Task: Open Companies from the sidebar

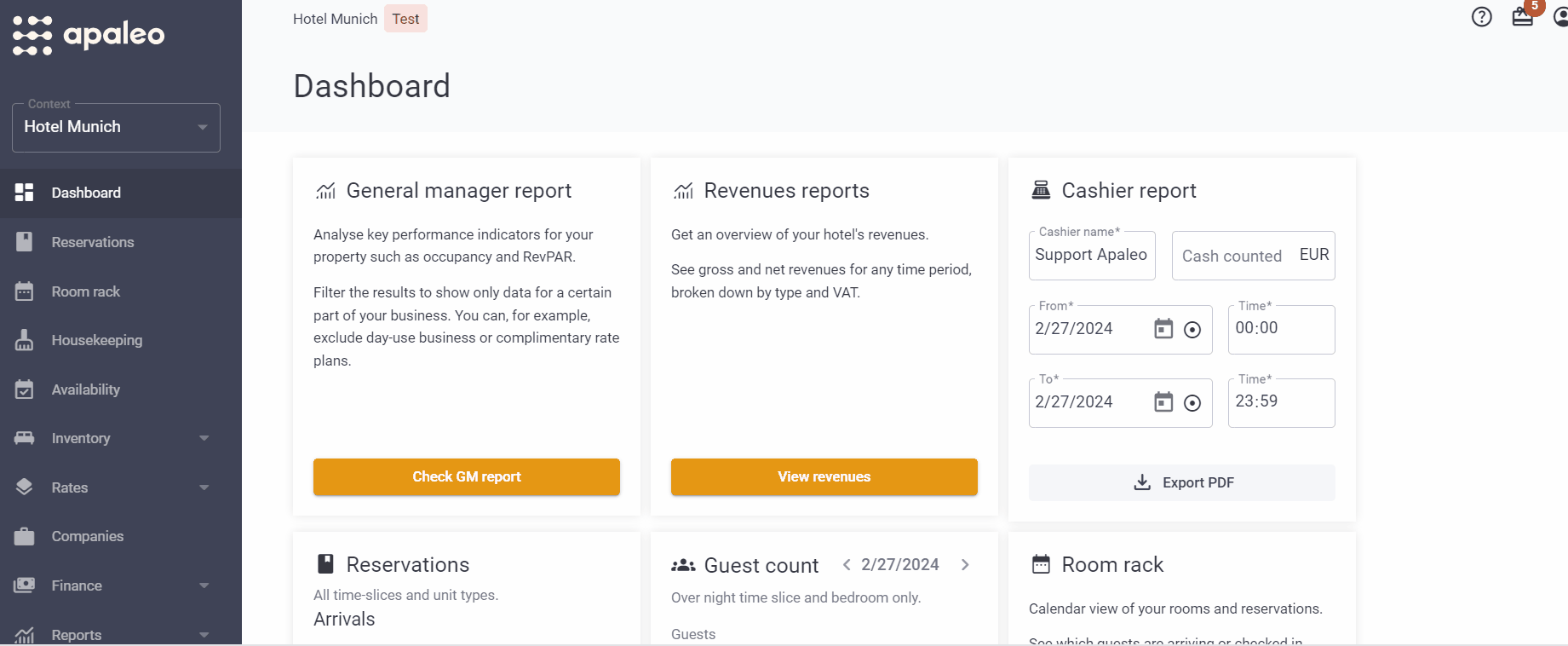Action: click(87, 536)
